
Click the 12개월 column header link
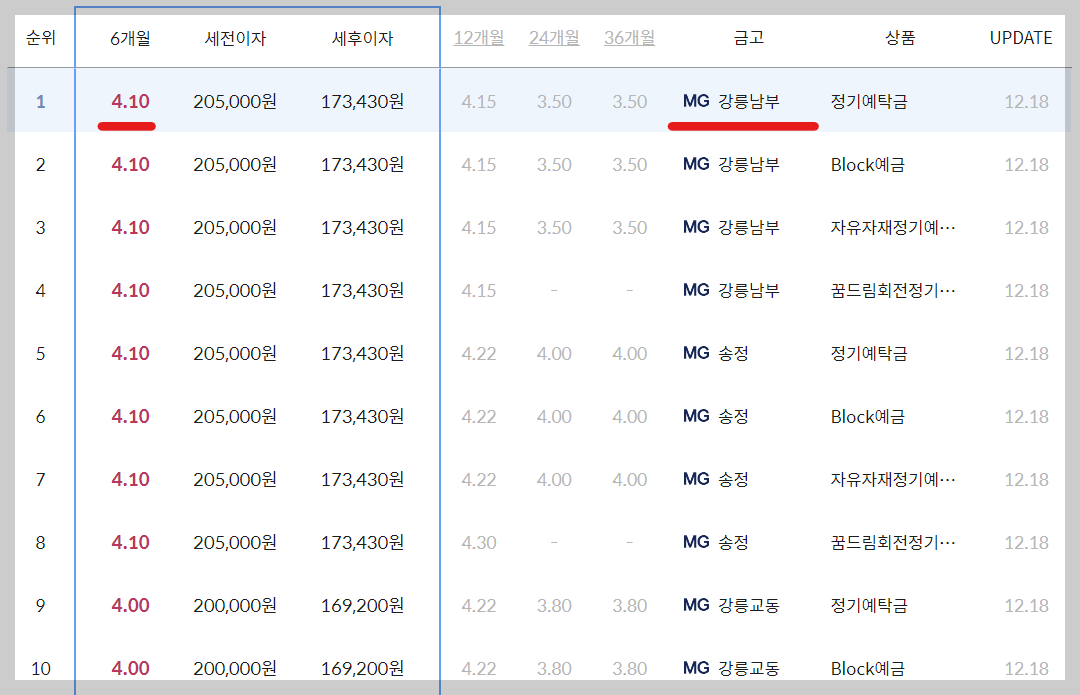(x=479, y=38)
